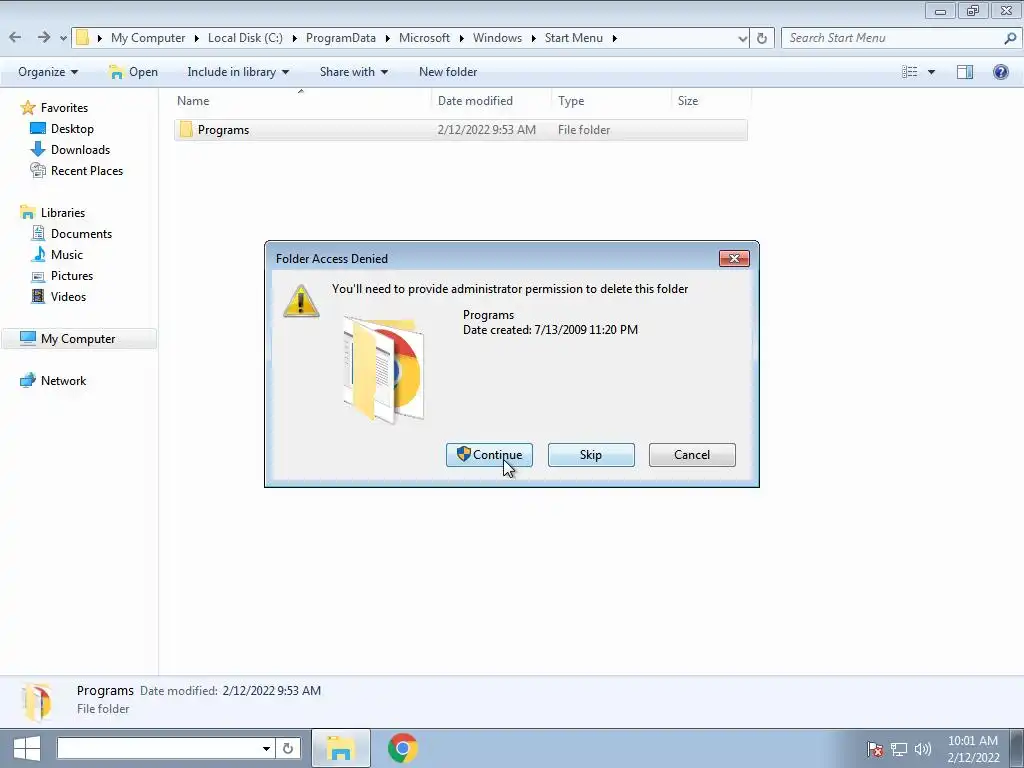
Task: Open taskbar address dropdown arrow
Action: (266, 748)
